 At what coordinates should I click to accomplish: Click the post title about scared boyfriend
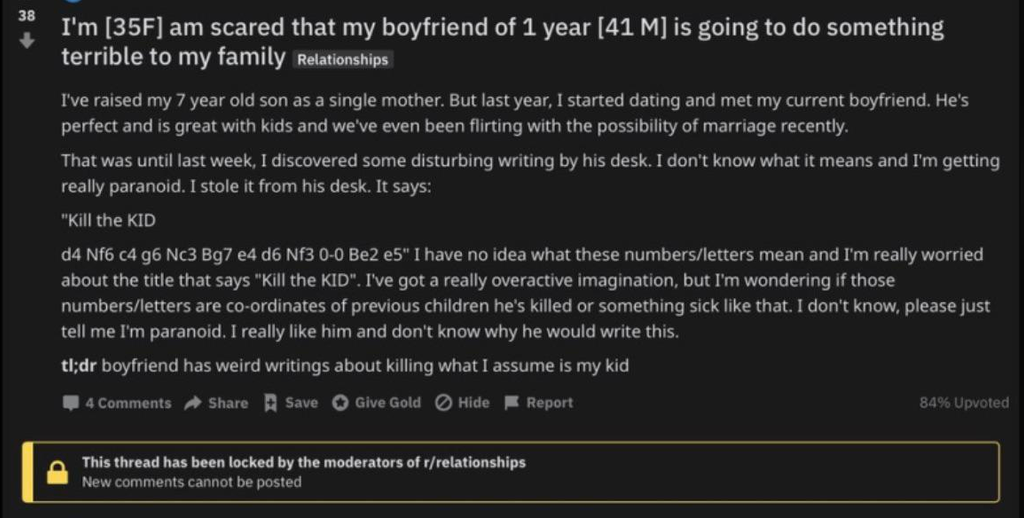500,28
